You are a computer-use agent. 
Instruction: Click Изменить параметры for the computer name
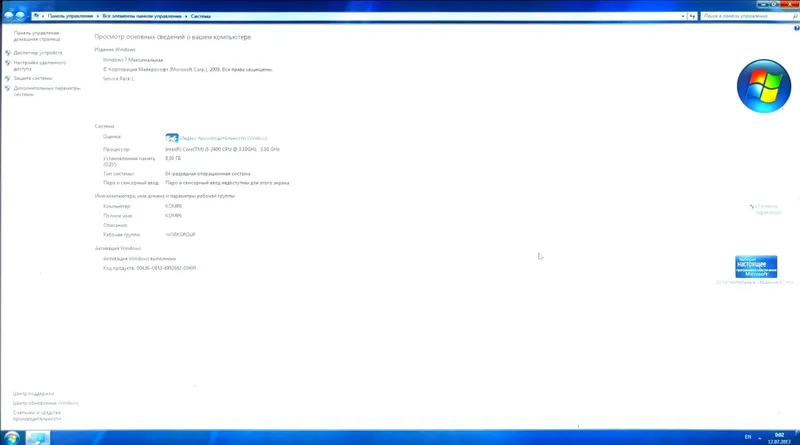765,209
